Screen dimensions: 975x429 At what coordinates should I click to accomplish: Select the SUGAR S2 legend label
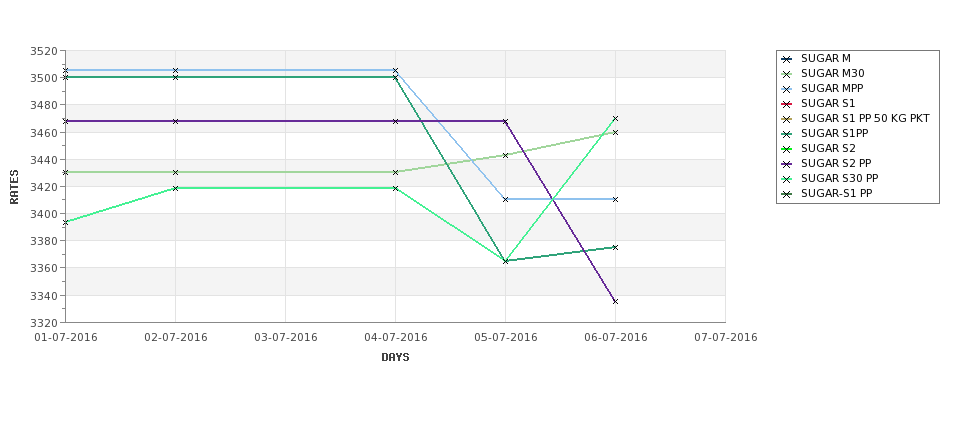click(828, 149)
